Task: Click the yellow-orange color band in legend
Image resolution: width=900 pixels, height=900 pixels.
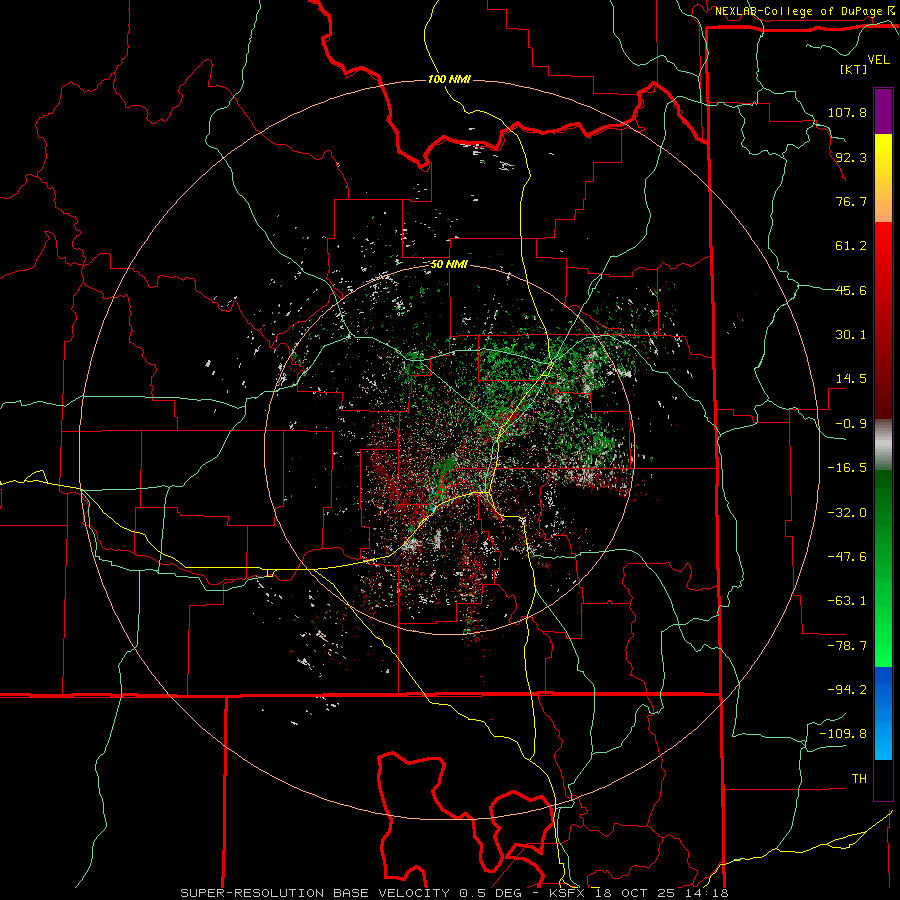Action: [x=883, y=178]
